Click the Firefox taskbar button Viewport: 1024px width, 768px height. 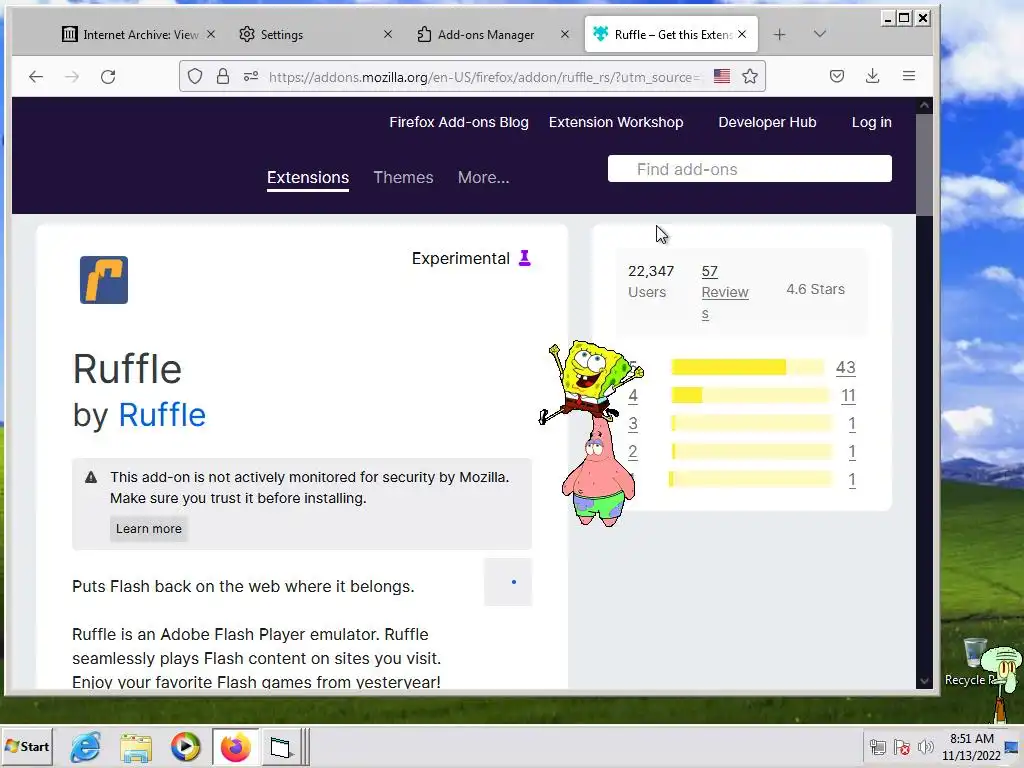point(236,746)
